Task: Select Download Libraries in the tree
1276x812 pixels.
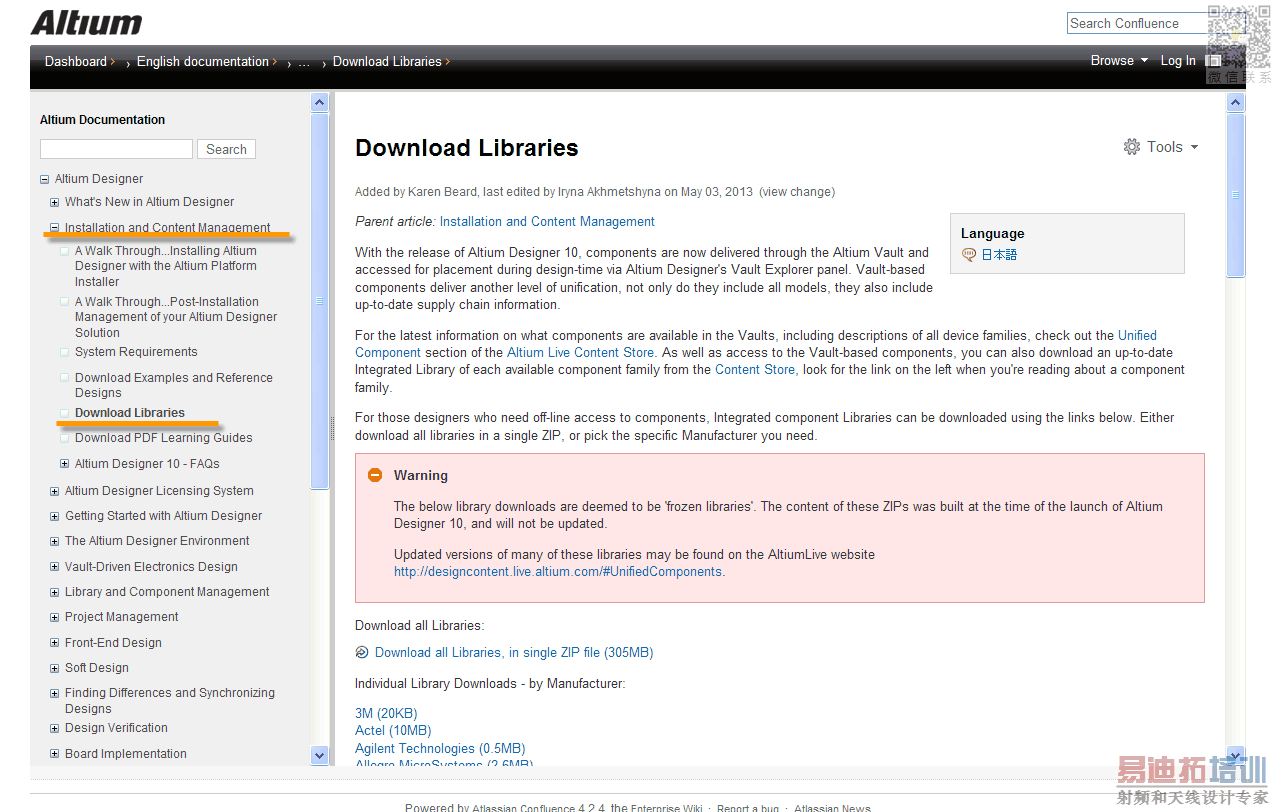Action: (130, 413)
